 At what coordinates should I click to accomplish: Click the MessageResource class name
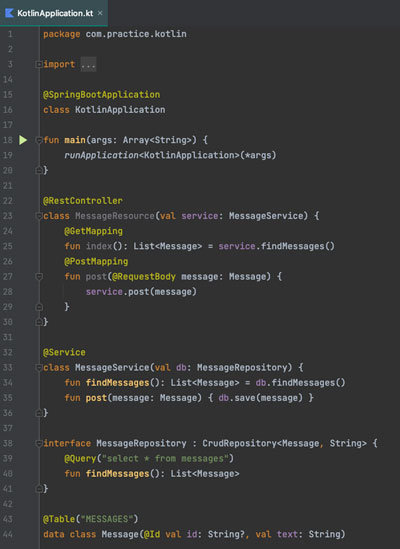(x=115, y=216)
